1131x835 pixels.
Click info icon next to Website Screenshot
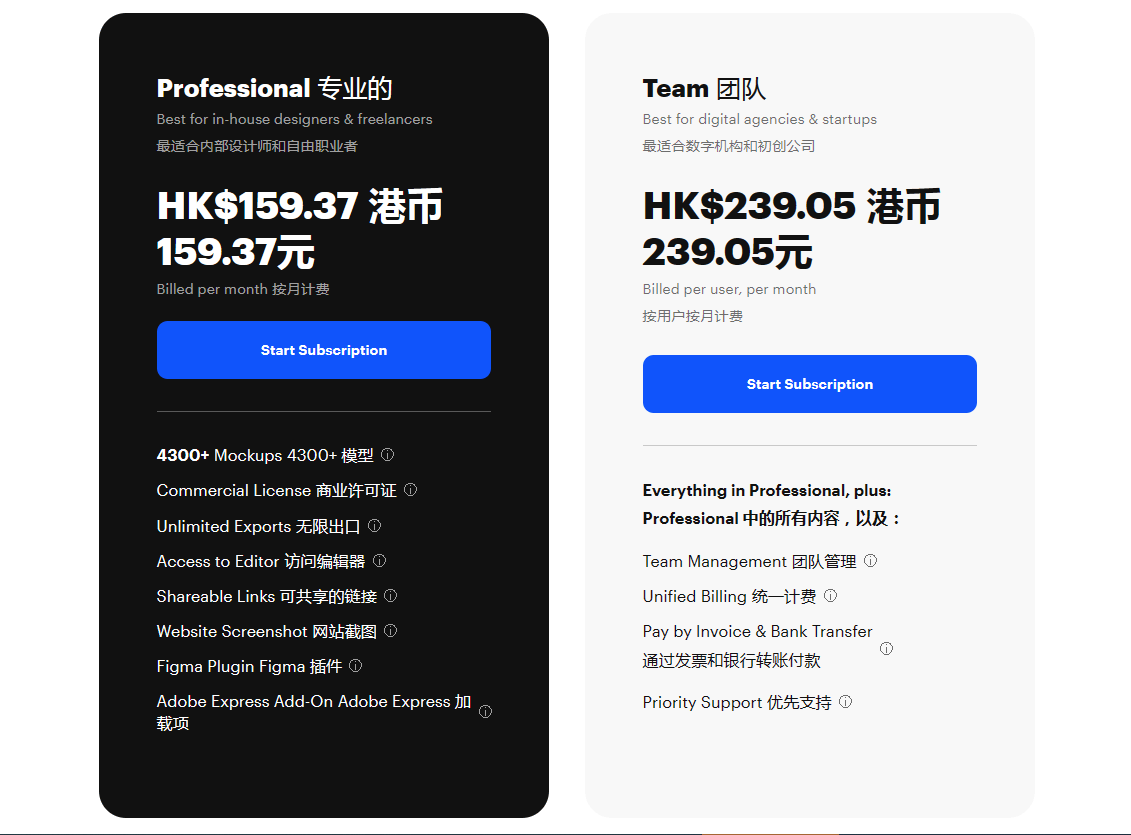(x=390, y=631)
